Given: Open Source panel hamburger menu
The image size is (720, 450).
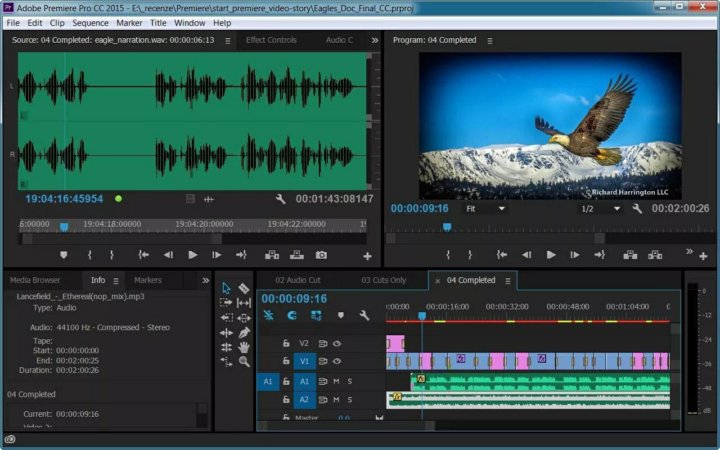Looking at the screenshot, I should (228, 41).
